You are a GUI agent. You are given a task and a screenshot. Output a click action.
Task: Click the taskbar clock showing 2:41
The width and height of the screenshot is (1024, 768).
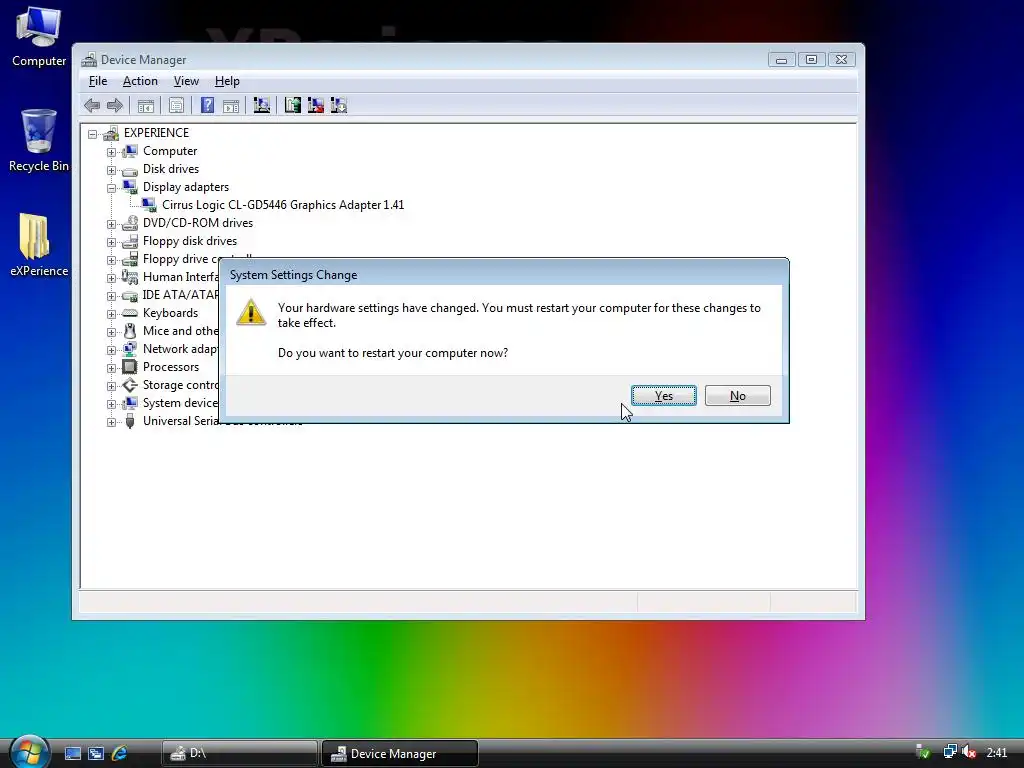click(x=997, y=753)
